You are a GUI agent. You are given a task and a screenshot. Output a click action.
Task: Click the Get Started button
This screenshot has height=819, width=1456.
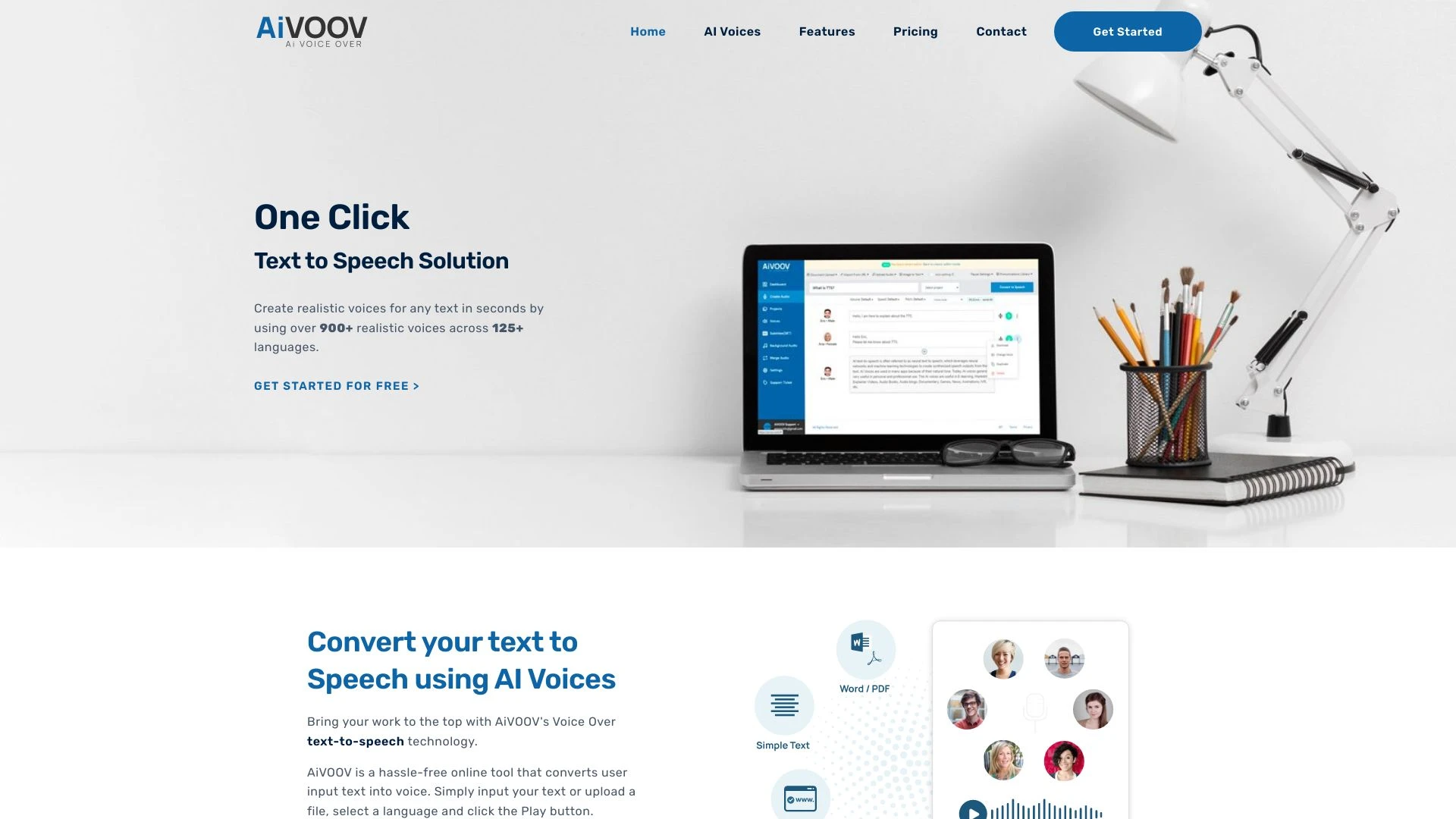click(x=1127, y=31)
